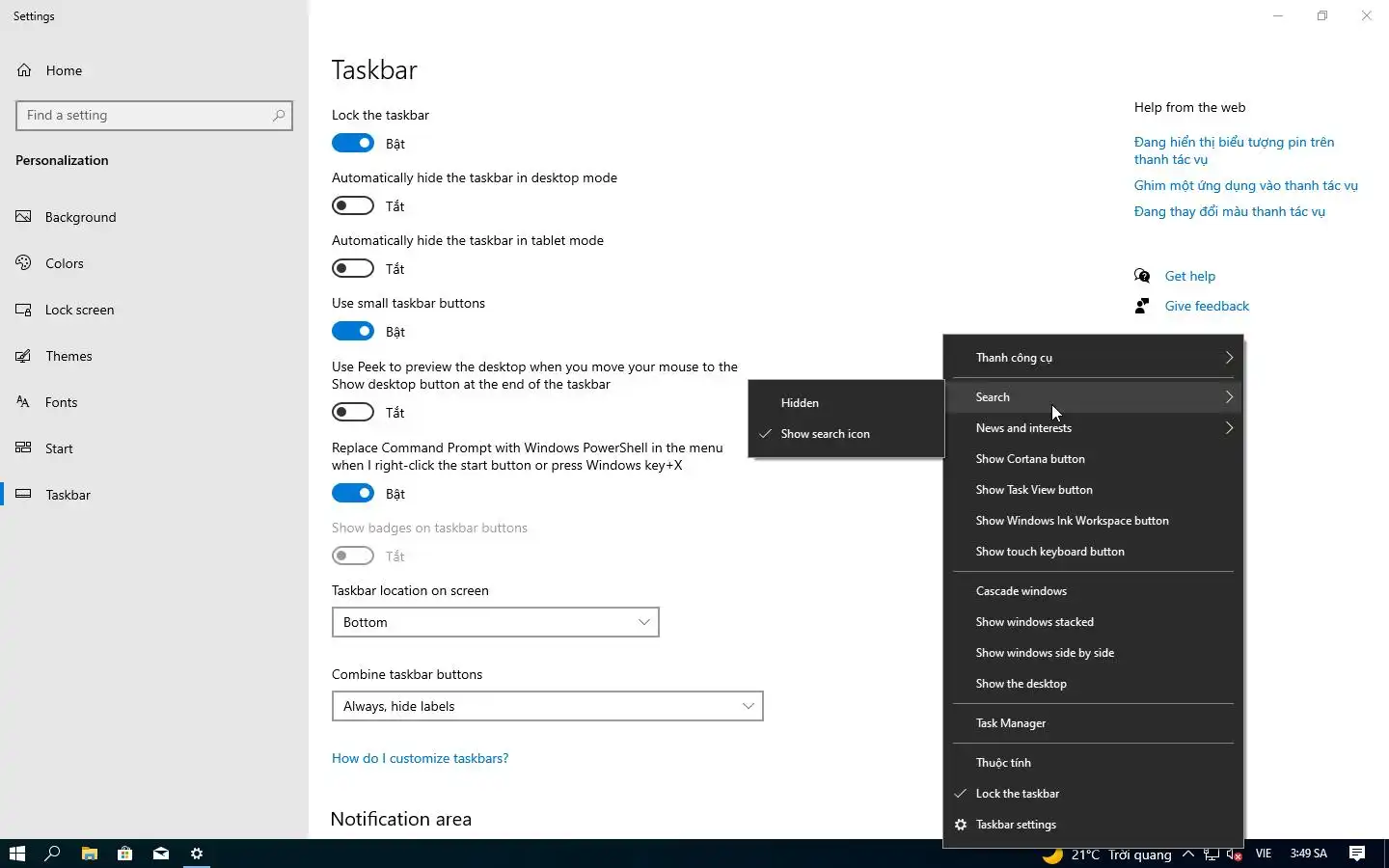
Task: Open Task Manager from context menu
Action: (1093, 723)
